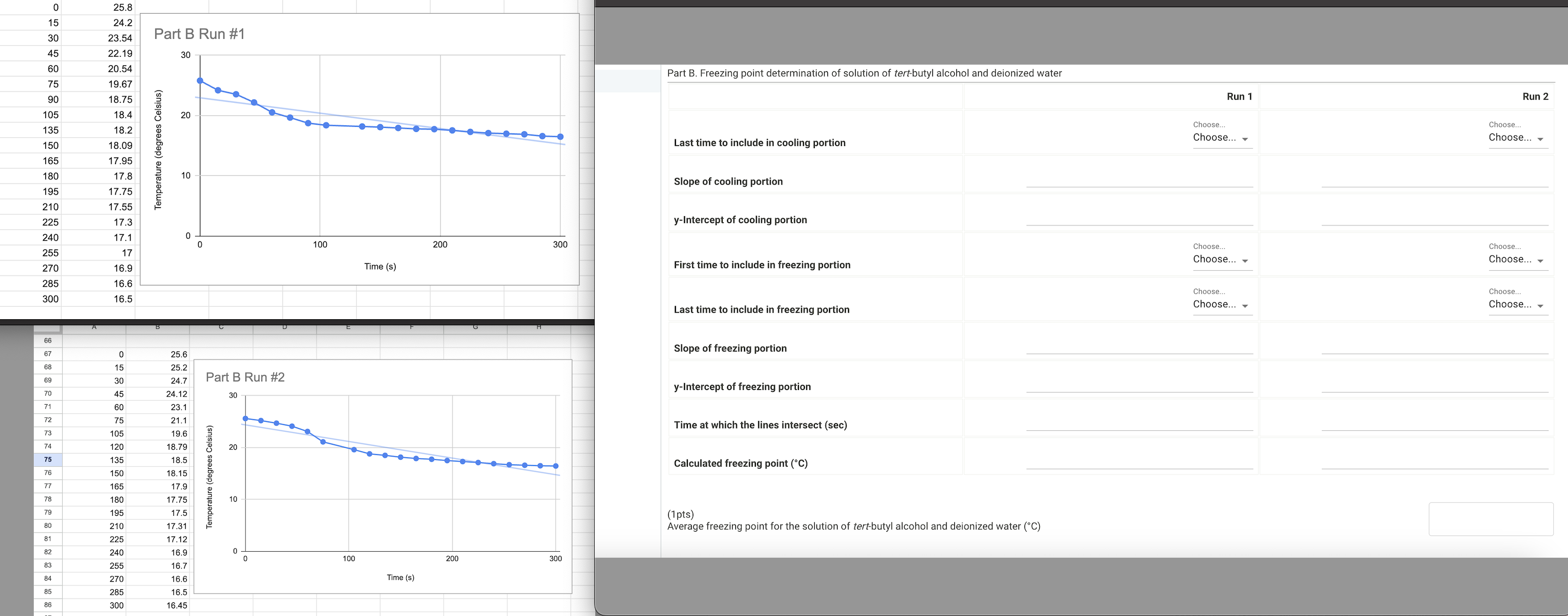Open the Run 2 'Last time to include in freezing portion' dropdown
Image resolution: width=1568 pixels, height=616 pixels.
[x=1517, y=304]
